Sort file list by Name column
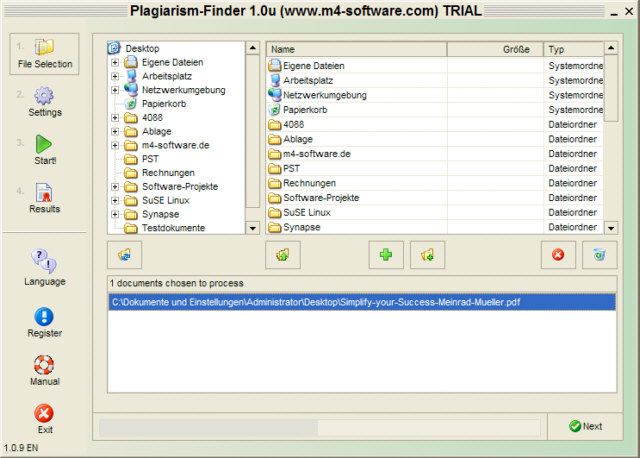 pos(357,49)
